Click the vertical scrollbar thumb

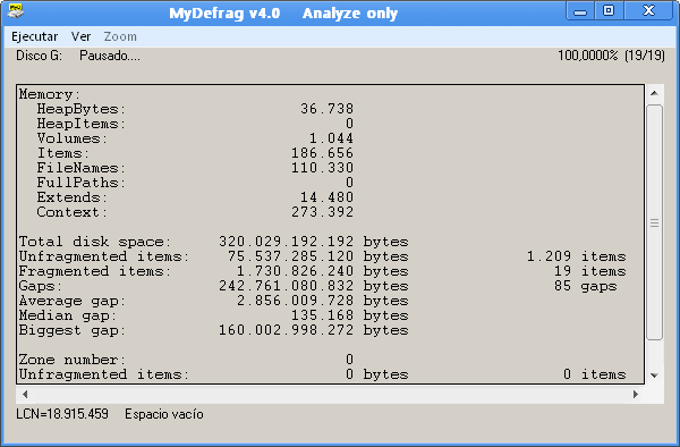[x=654, y=222]
